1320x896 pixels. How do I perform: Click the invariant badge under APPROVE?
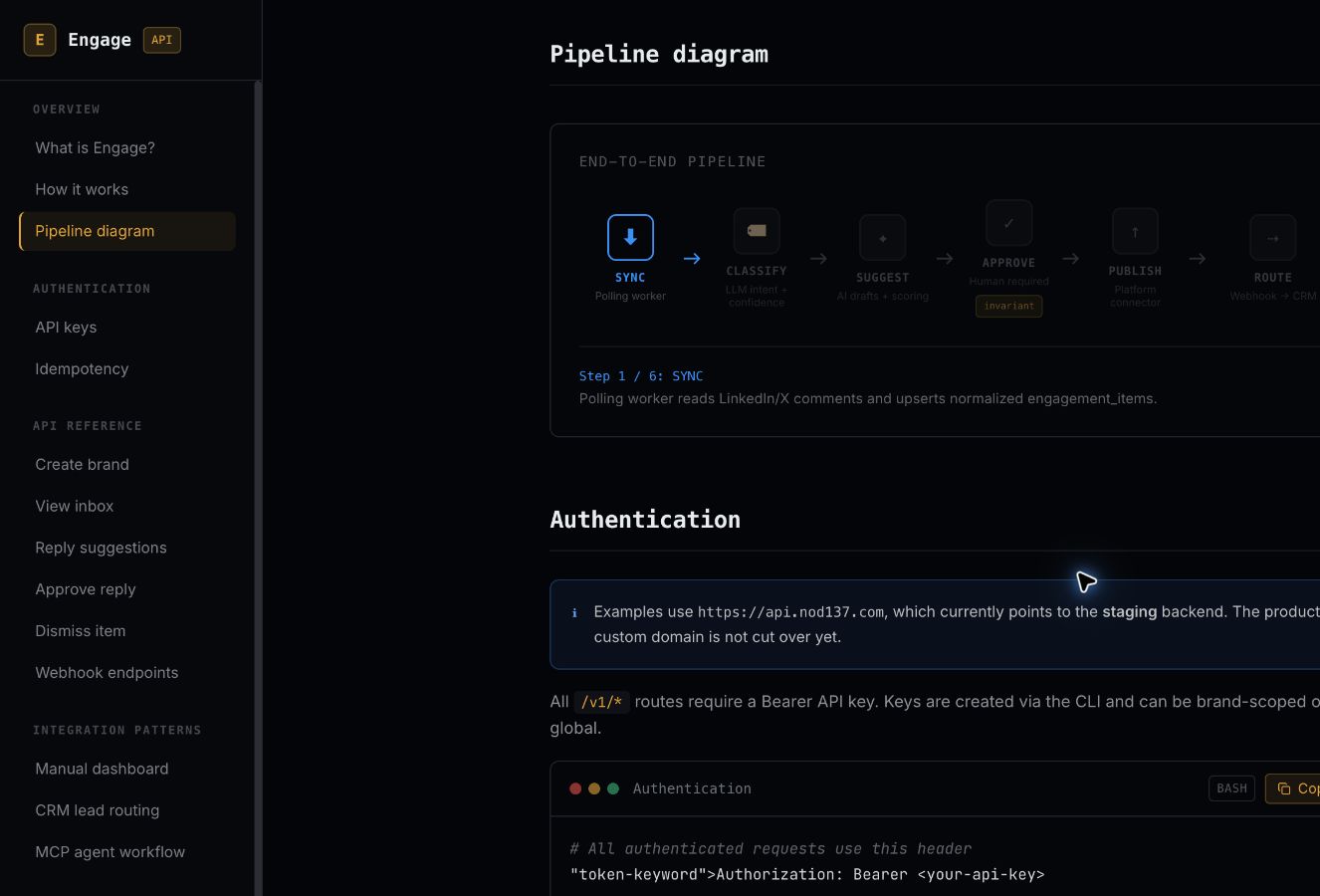1008,306
